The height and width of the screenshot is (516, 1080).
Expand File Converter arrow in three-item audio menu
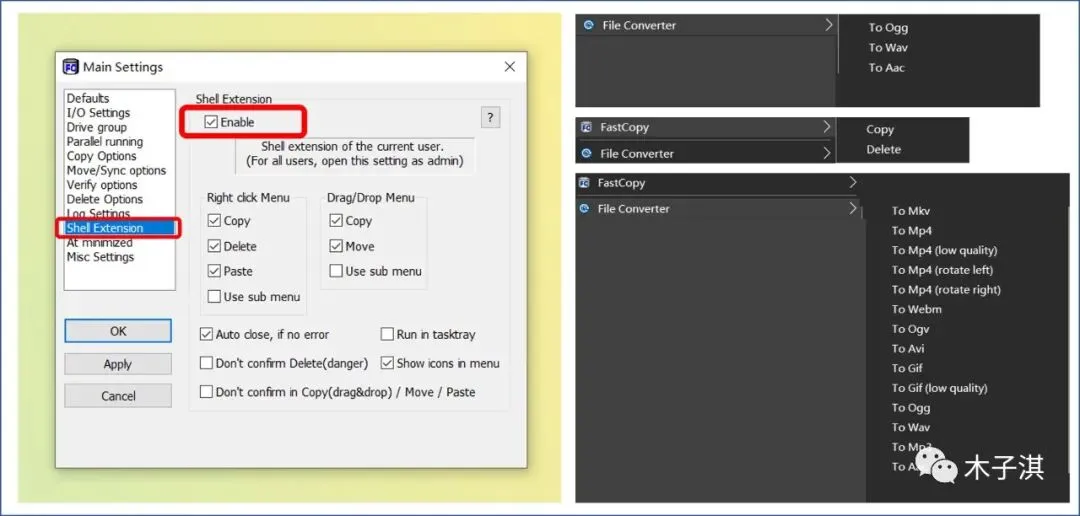coord(829,25)
